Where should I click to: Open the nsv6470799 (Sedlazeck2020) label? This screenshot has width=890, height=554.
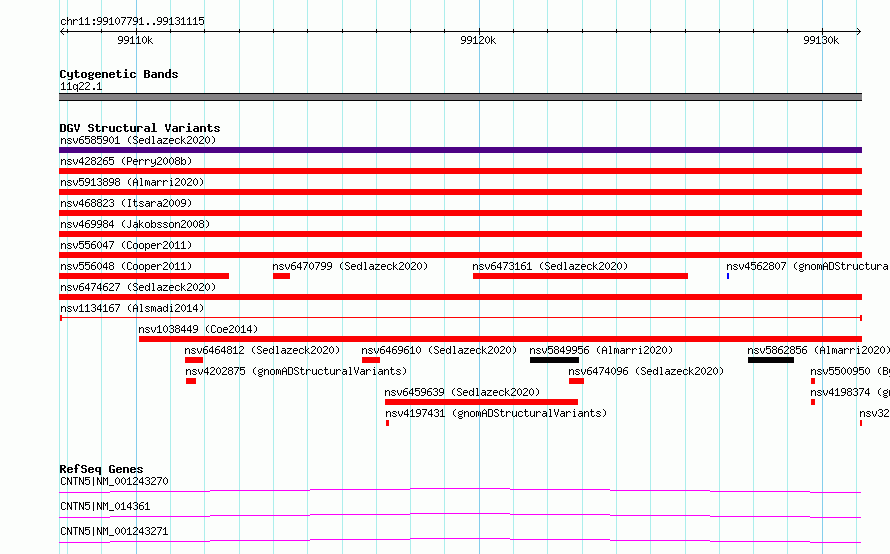(350, 266)
